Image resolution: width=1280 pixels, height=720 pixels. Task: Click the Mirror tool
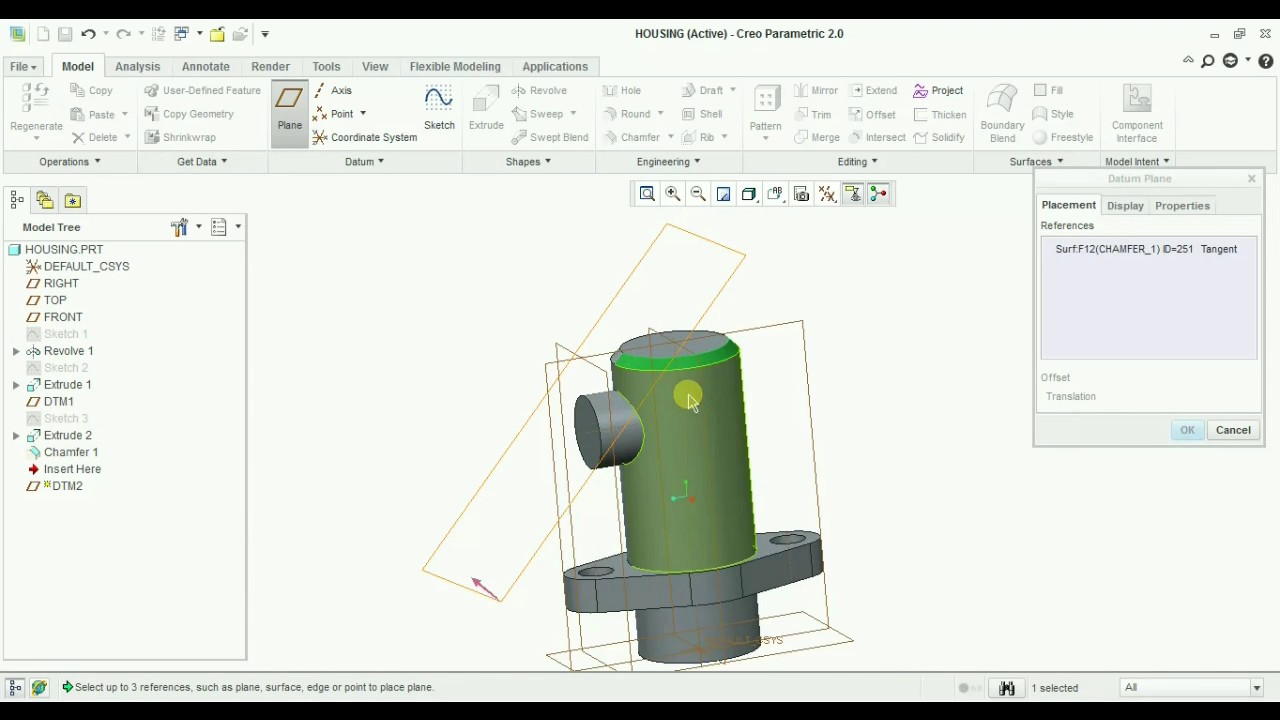pos(816,90)
